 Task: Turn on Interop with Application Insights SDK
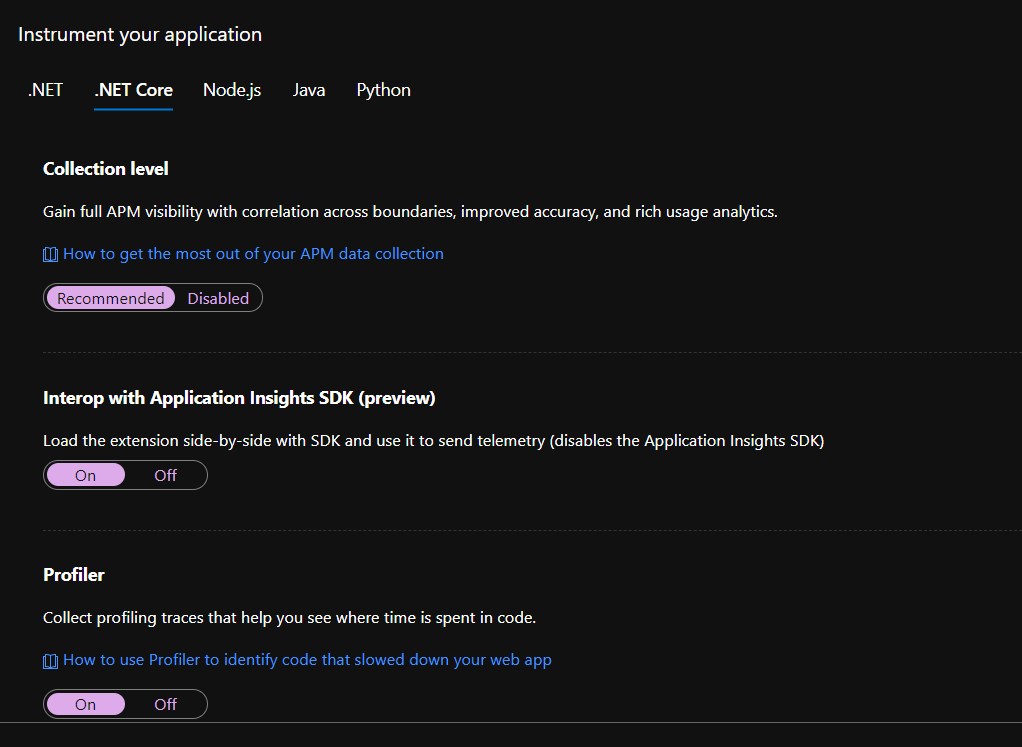coord(85,474)
